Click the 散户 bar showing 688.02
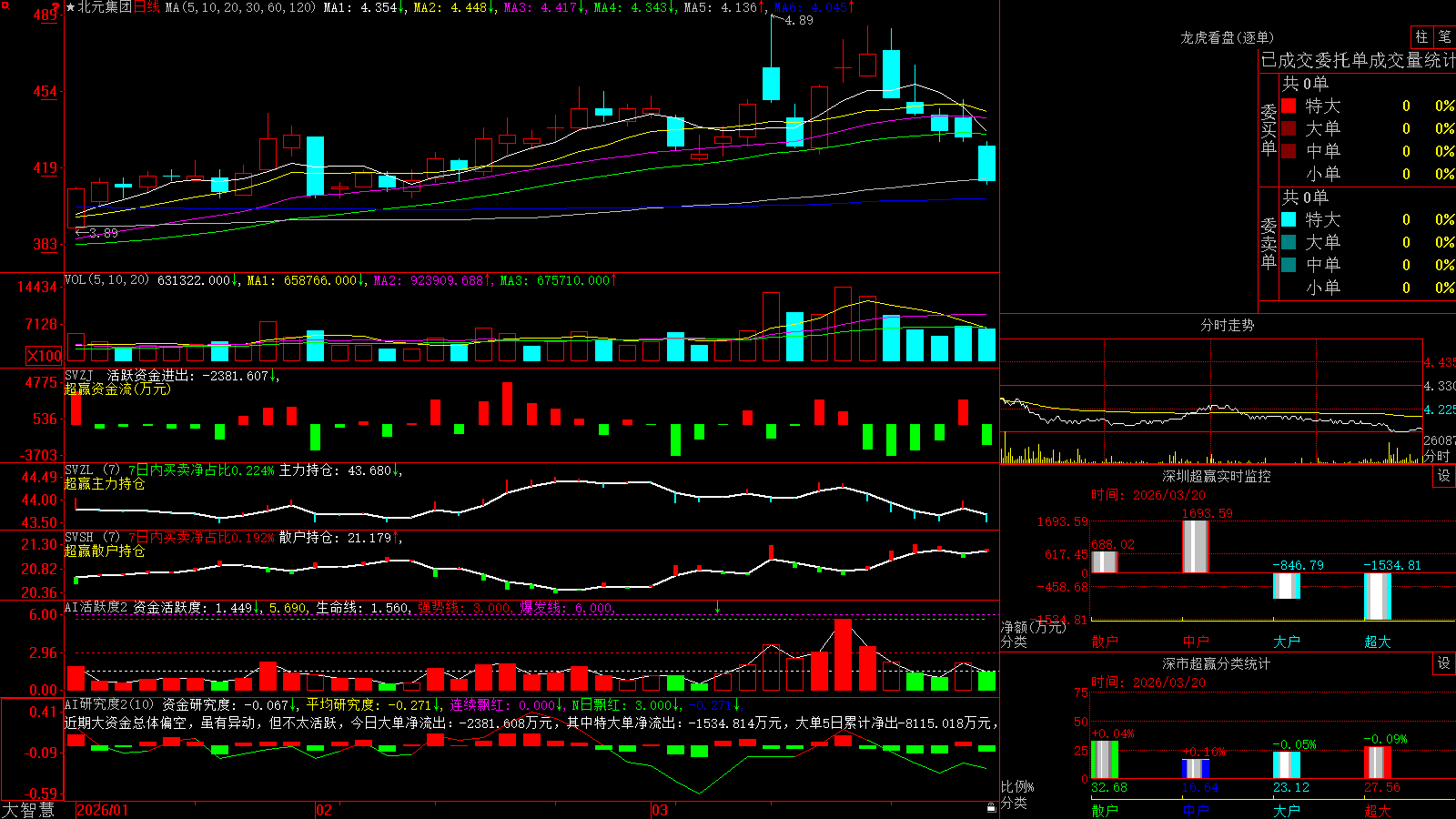The width and height of the screenshot is (1456, 819). click(1105, 562)
